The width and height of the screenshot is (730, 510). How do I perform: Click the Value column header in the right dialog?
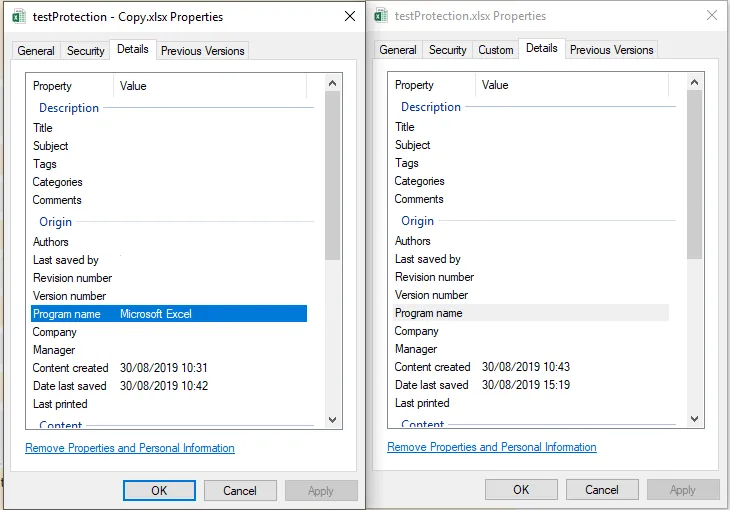point(496,85)
